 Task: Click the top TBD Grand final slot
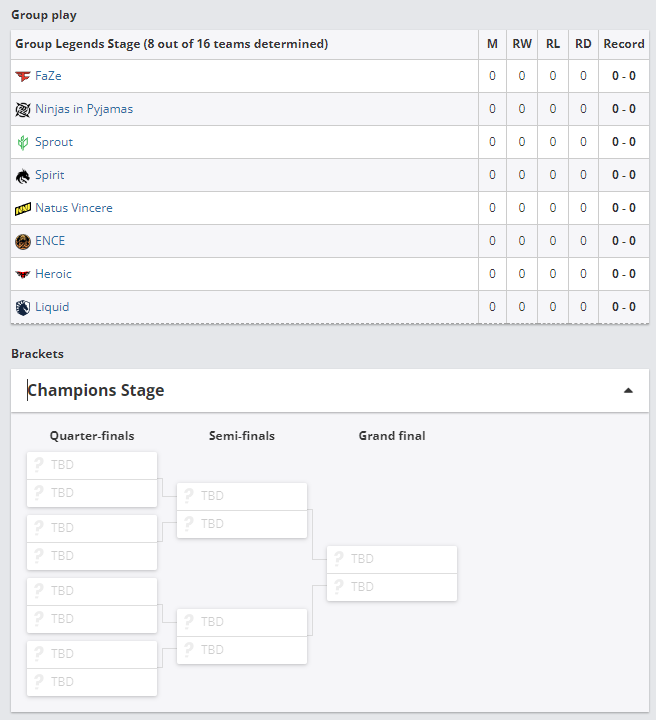click(x=392, y=559)
